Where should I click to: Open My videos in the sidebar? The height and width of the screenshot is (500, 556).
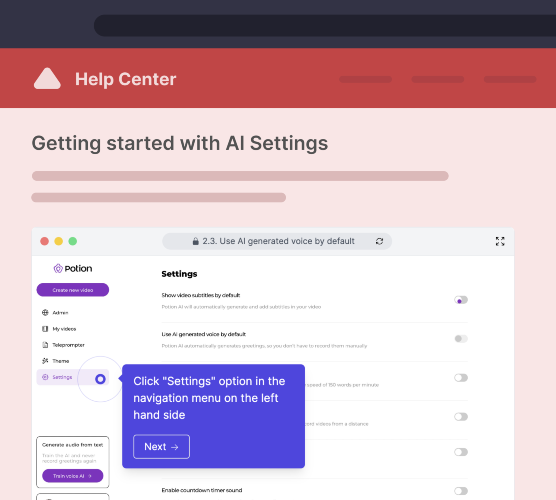59,329
